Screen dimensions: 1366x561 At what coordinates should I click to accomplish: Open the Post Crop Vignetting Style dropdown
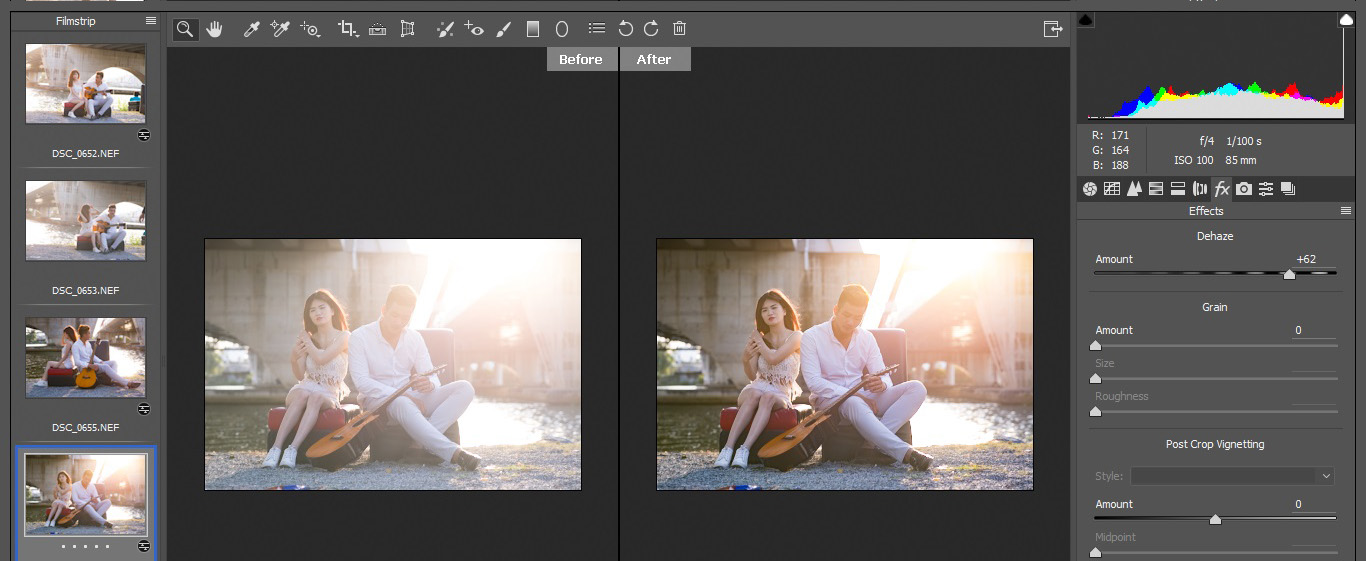(x=1232, y=476)
